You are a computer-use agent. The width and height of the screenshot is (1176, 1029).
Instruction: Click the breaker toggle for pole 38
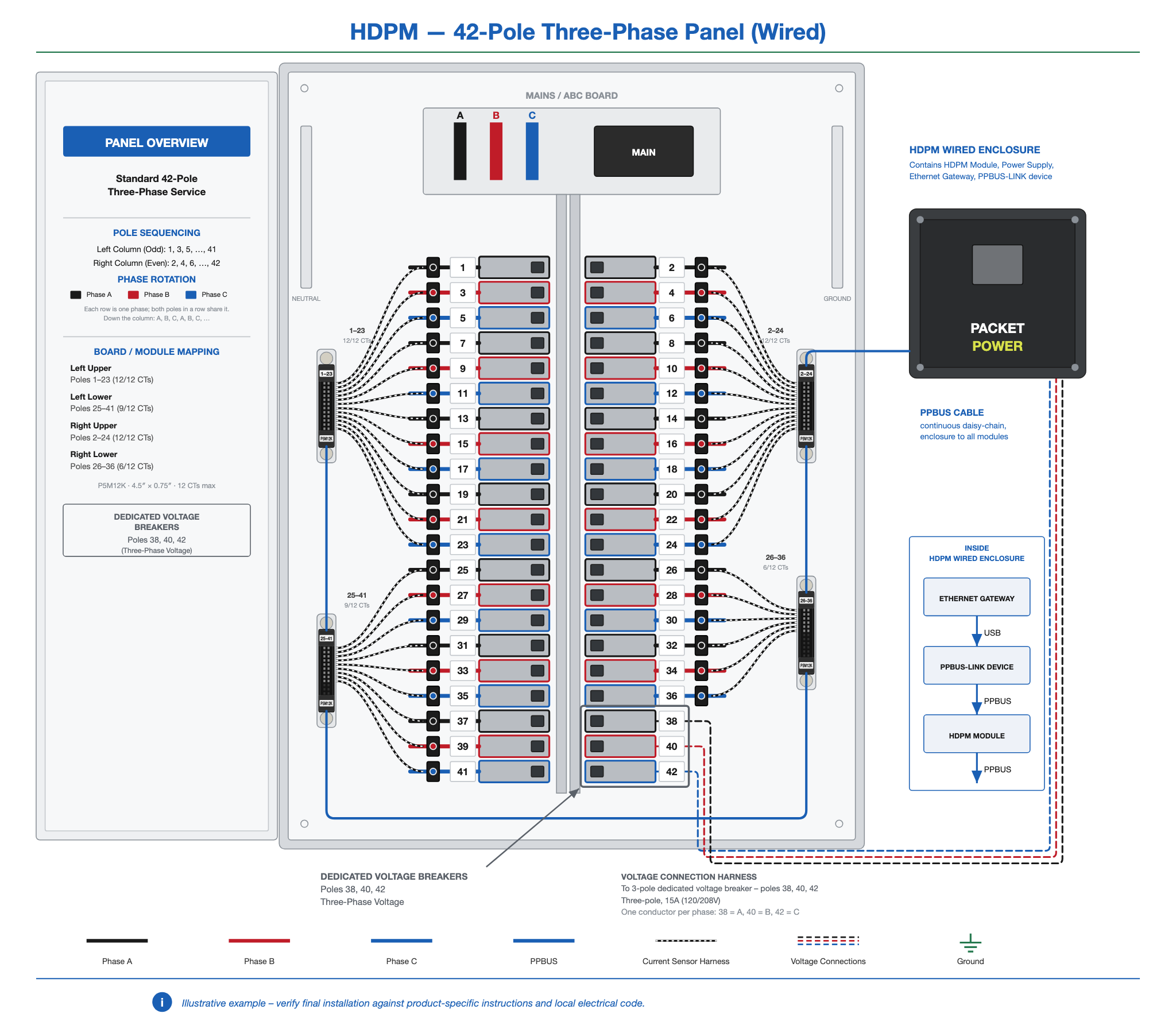point(597,721)
